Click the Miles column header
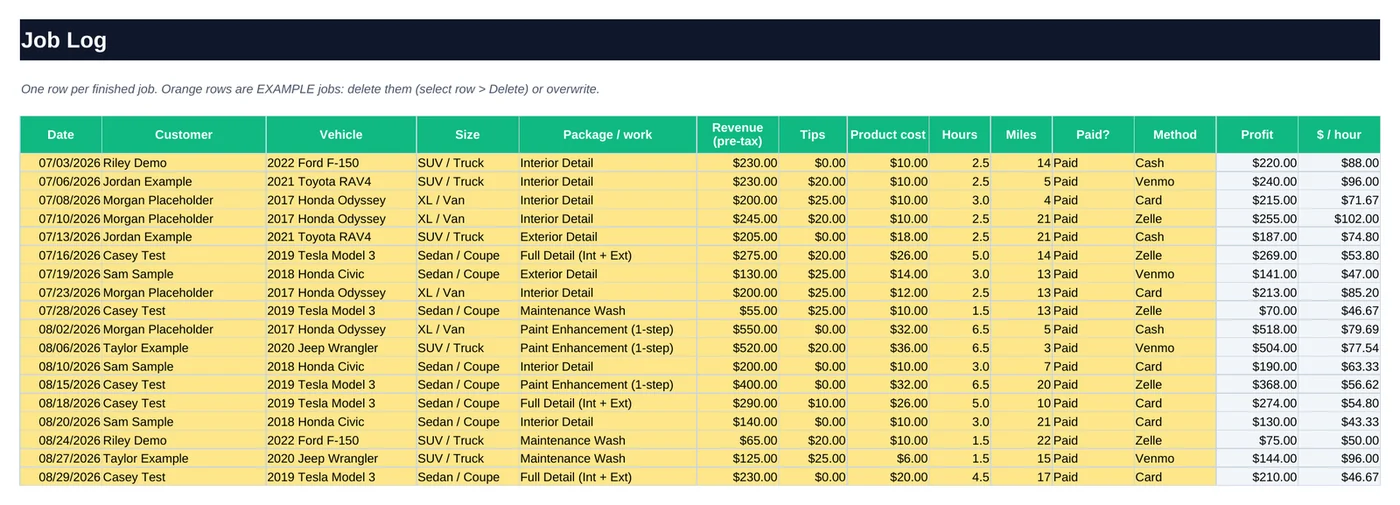Image resolution: width=1400 pixels, height=505 pixels. click(1021, 135)
